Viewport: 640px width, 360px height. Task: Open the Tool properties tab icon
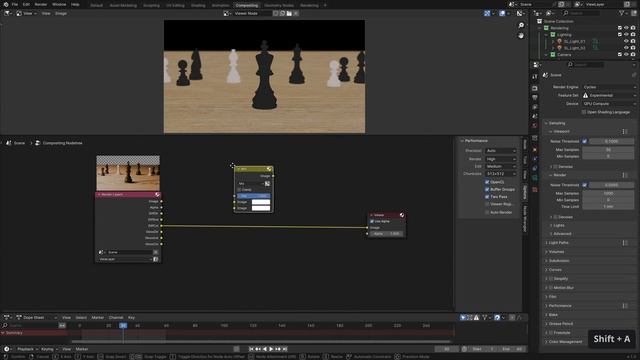pos(535,77)
